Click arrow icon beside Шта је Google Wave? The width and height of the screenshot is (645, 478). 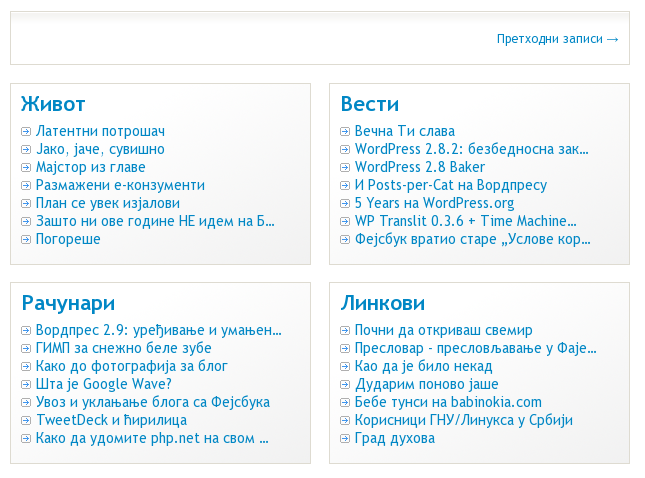click(26, 385)
